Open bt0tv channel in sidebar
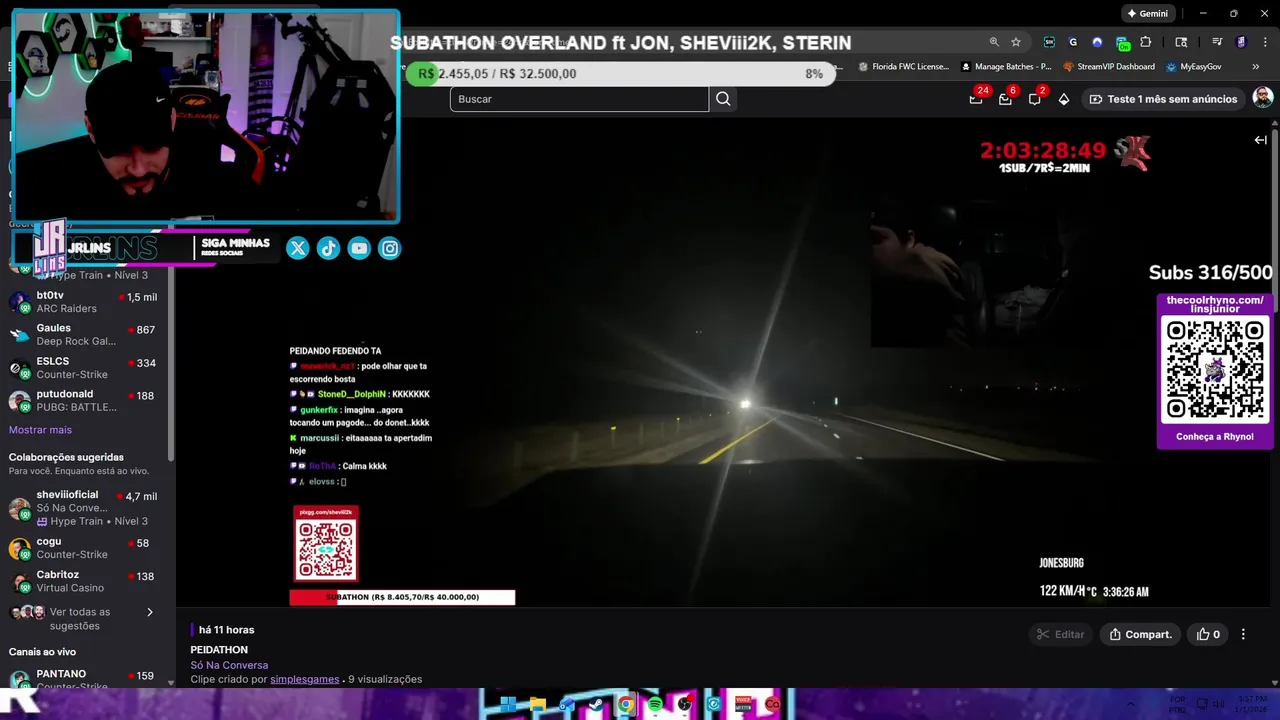Screen dimensions: 1280x720 click(x=85, y=302)
